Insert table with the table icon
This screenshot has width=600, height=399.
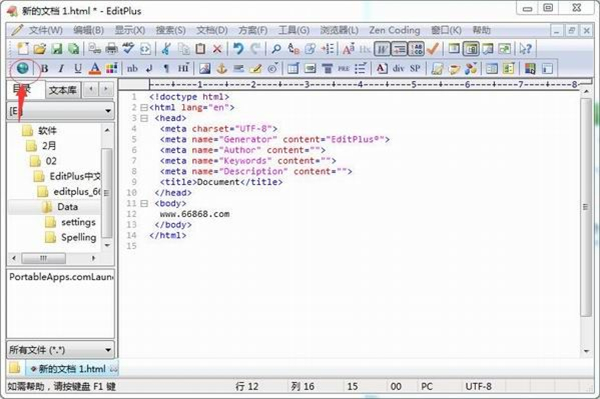click(x=293, y=68)
